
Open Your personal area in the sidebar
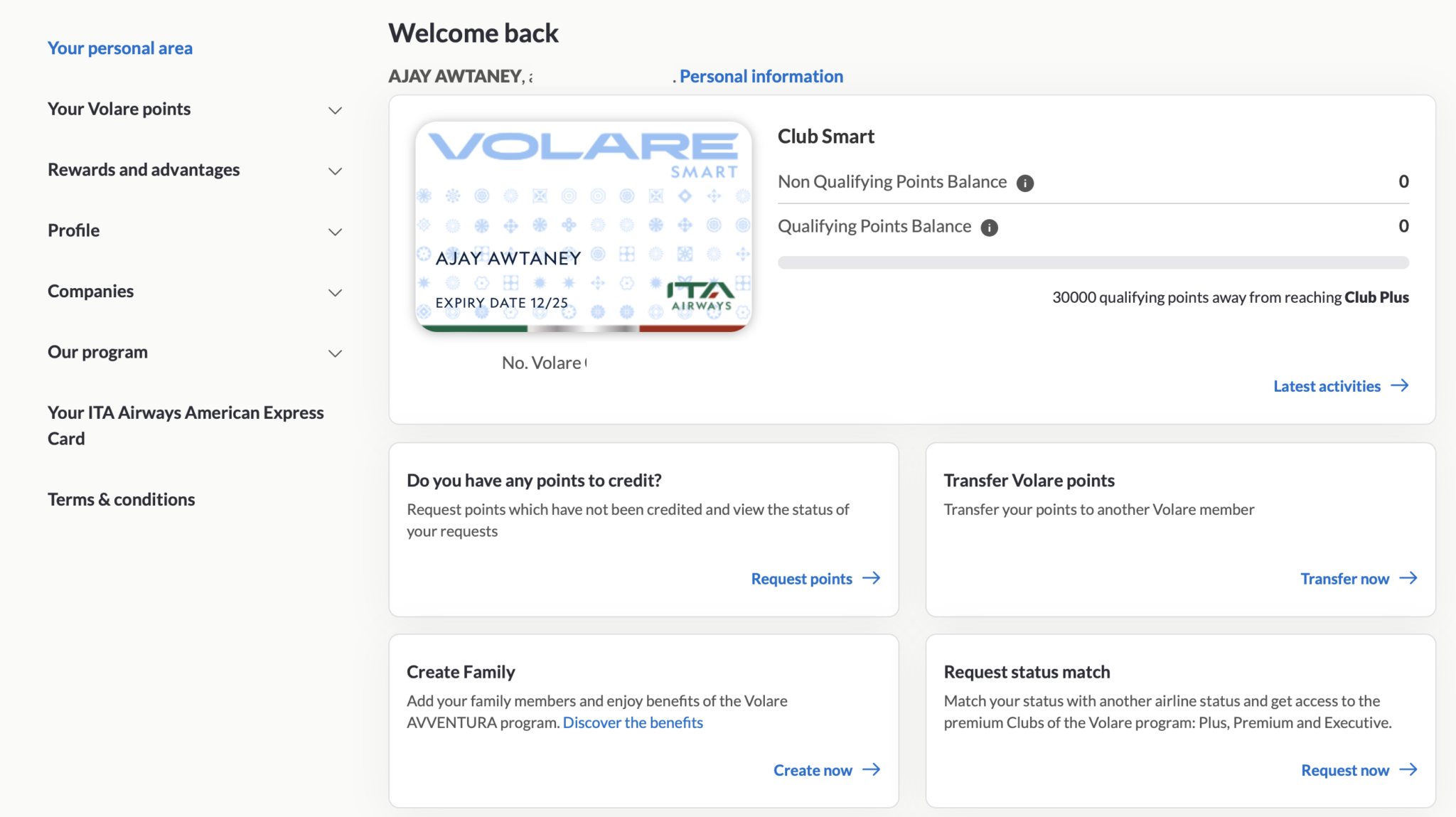119,48
